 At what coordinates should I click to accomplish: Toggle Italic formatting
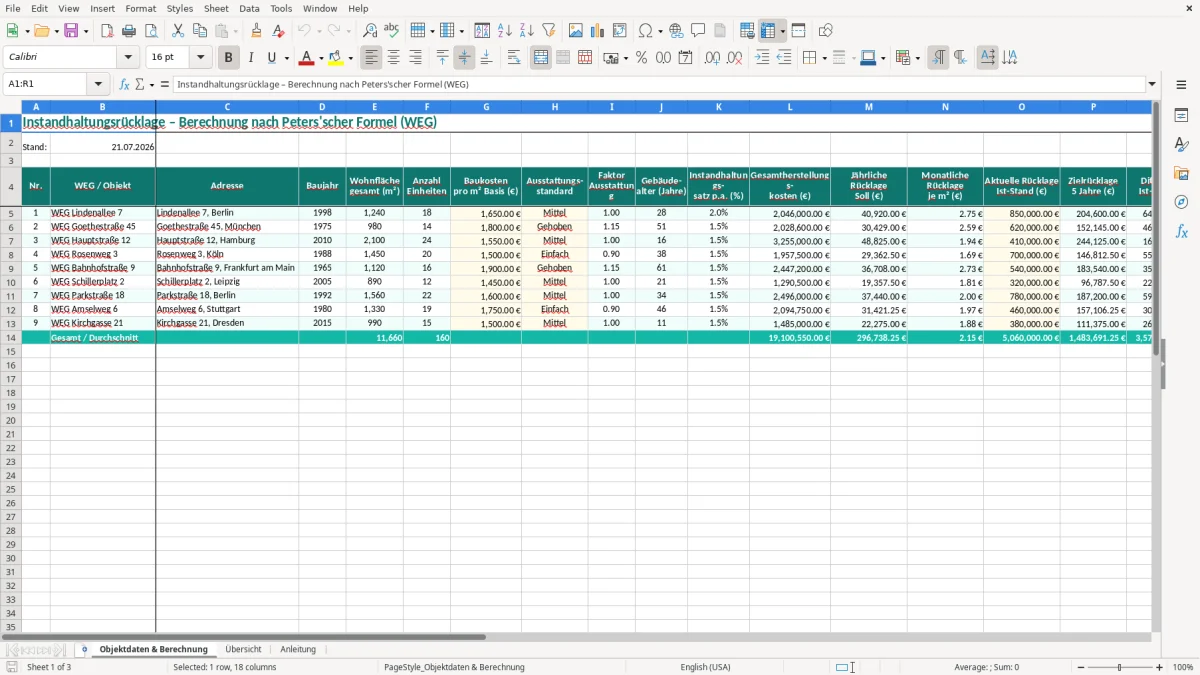point(251,58)
